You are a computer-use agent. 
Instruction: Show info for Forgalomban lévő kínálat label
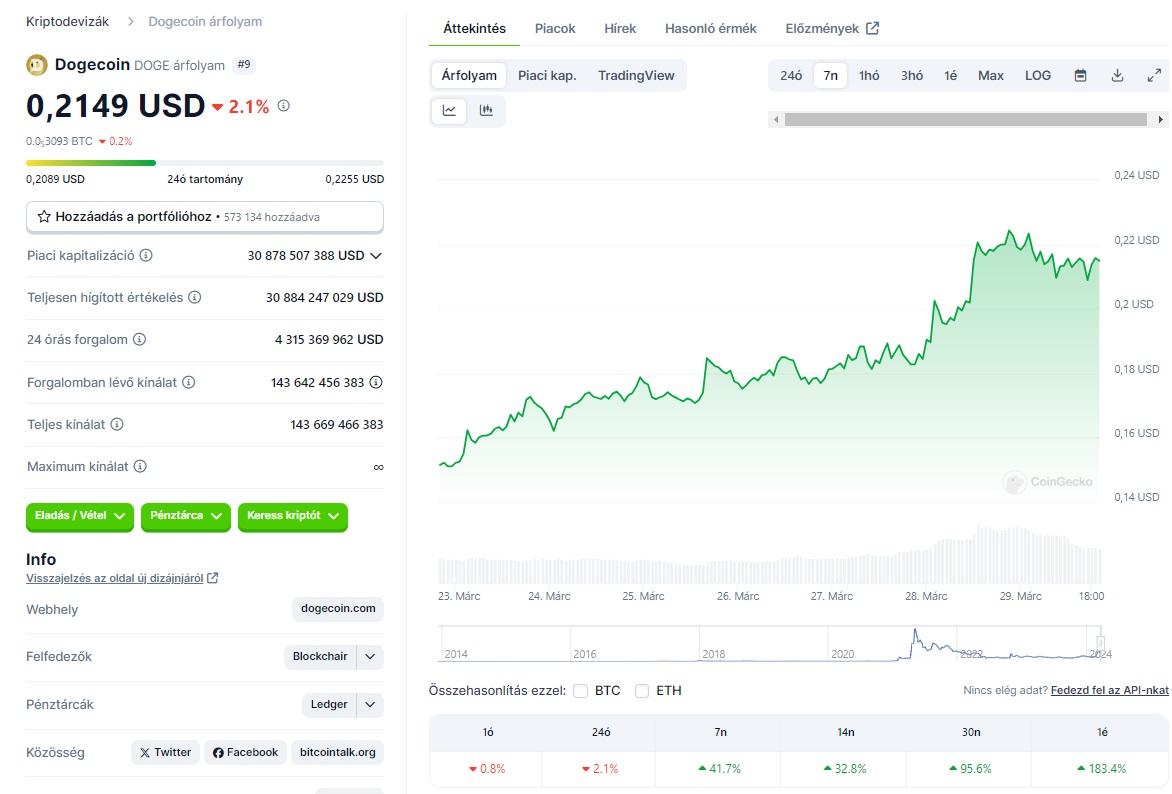pos(189,383)
